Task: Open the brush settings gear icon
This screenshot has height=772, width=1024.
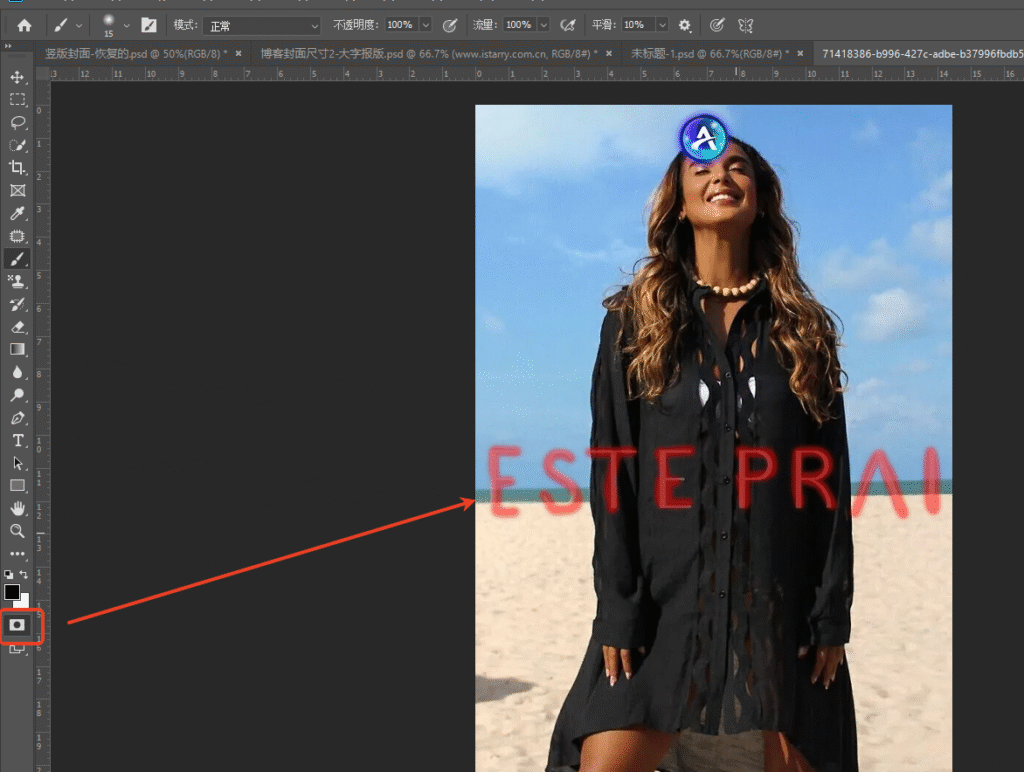Action: (686, 24)
